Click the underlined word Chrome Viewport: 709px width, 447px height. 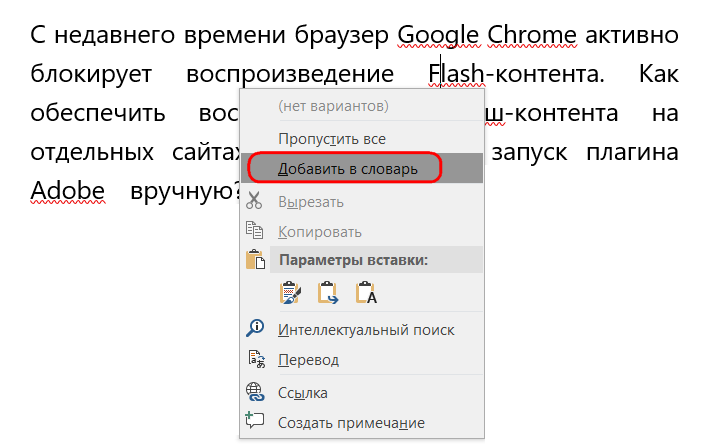[x=532, y=35]
